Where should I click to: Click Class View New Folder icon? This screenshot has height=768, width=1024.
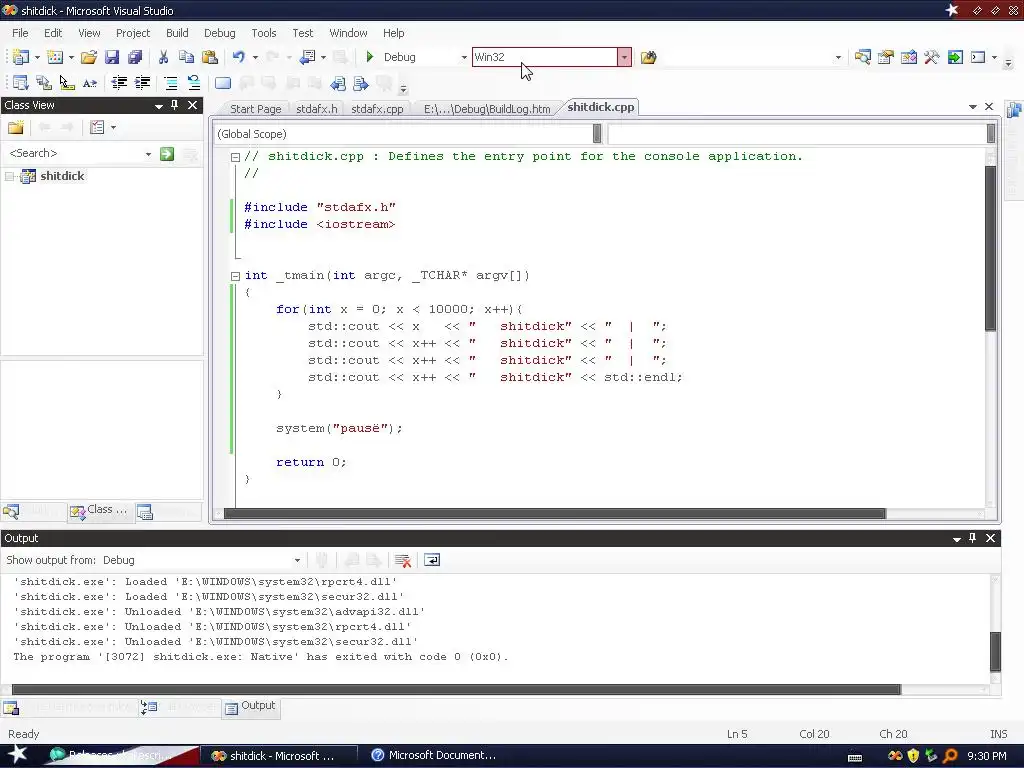click(x=16, y=127)
